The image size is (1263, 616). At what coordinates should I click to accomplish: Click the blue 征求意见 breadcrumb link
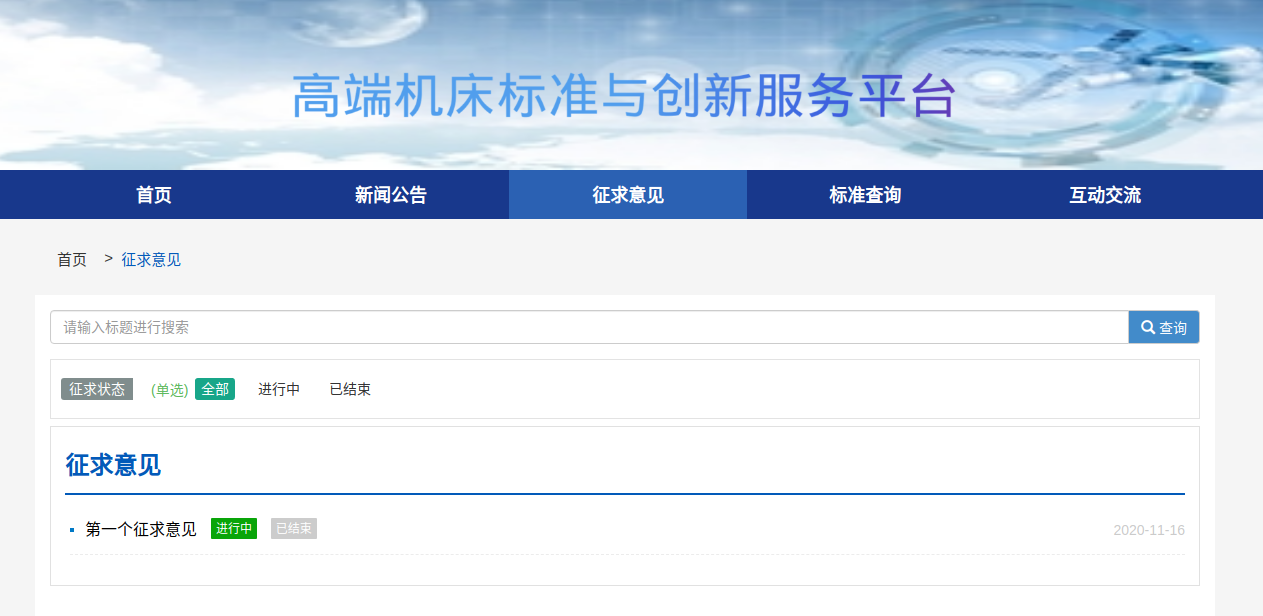tap(151, 260)
